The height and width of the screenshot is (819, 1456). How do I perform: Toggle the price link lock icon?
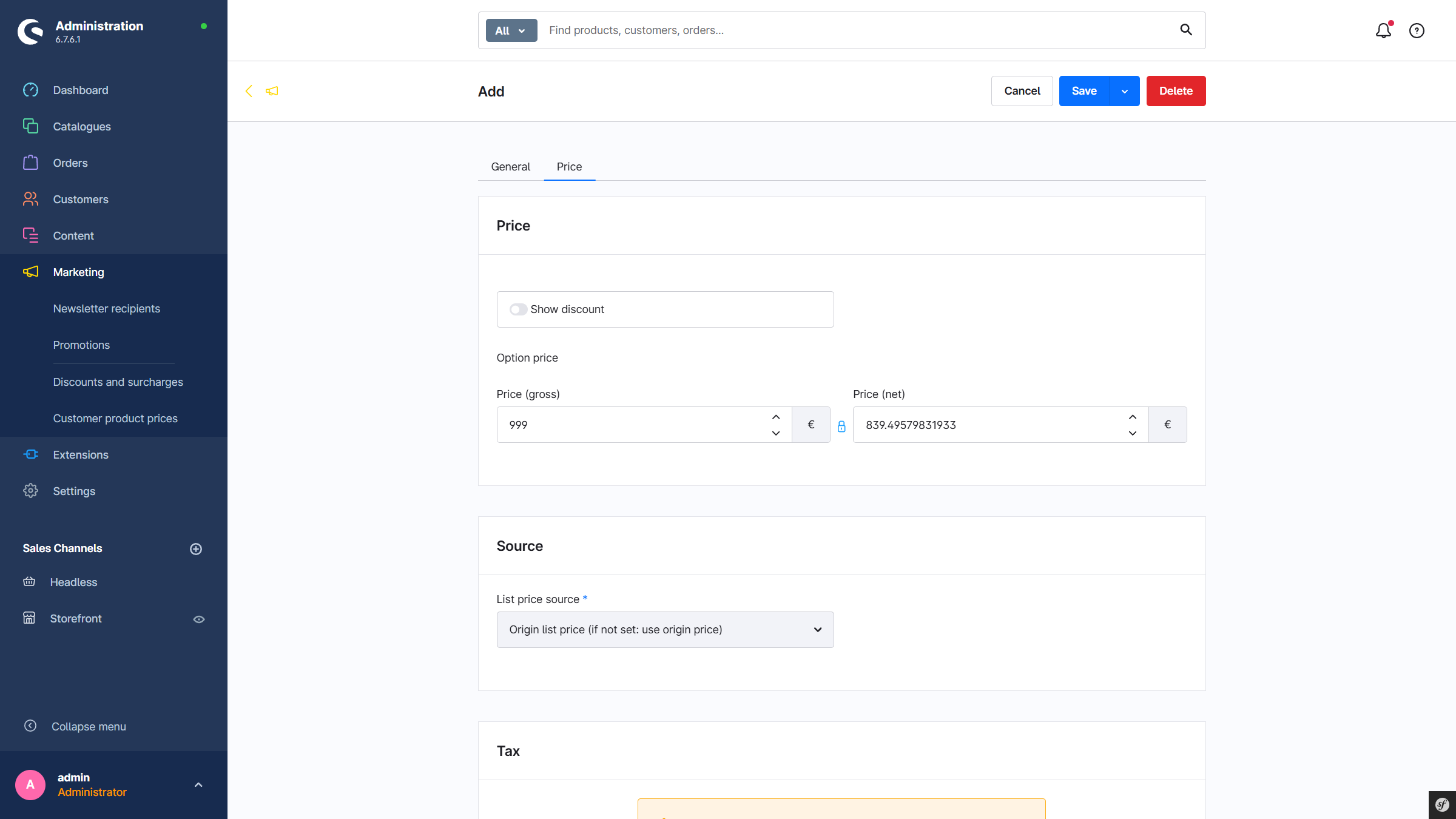pos(841,426)
